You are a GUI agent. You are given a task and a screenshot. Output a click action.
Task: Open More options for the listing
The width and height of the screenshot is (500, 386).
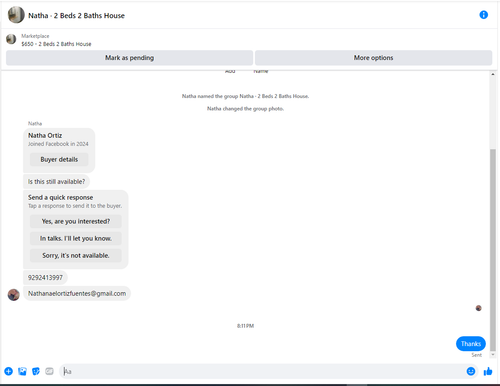click(373, 58)
